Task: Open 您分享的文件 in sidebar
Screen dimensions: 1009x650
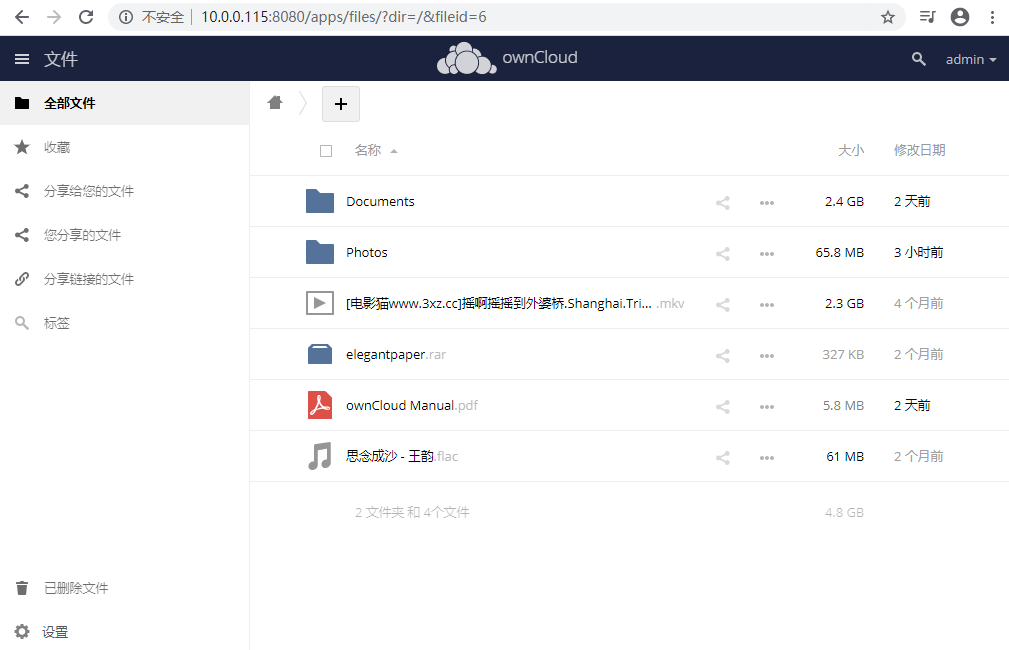Action: (124, 235)
